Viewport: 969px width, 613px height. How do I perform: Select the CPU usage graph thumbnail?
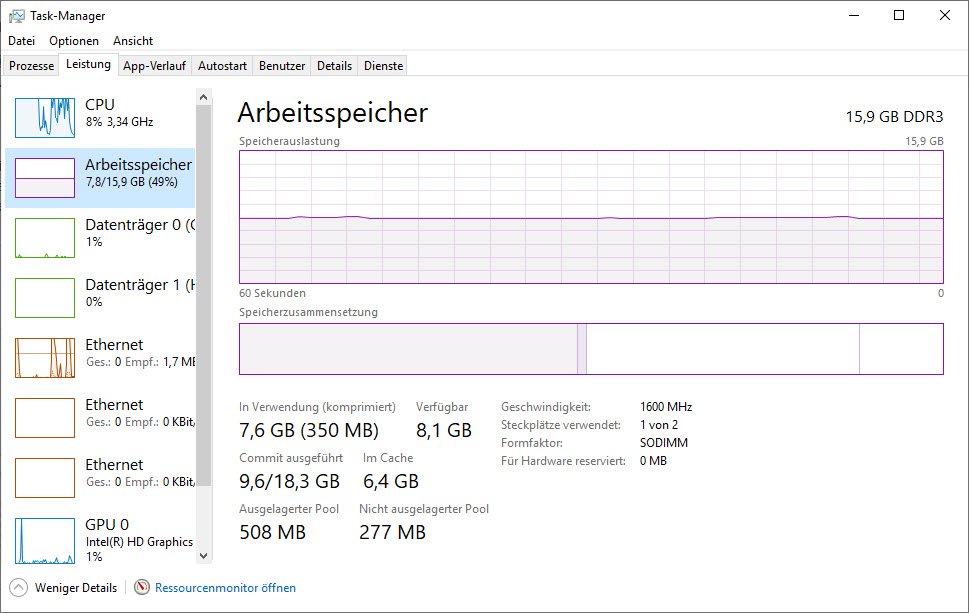pos(45,117)
